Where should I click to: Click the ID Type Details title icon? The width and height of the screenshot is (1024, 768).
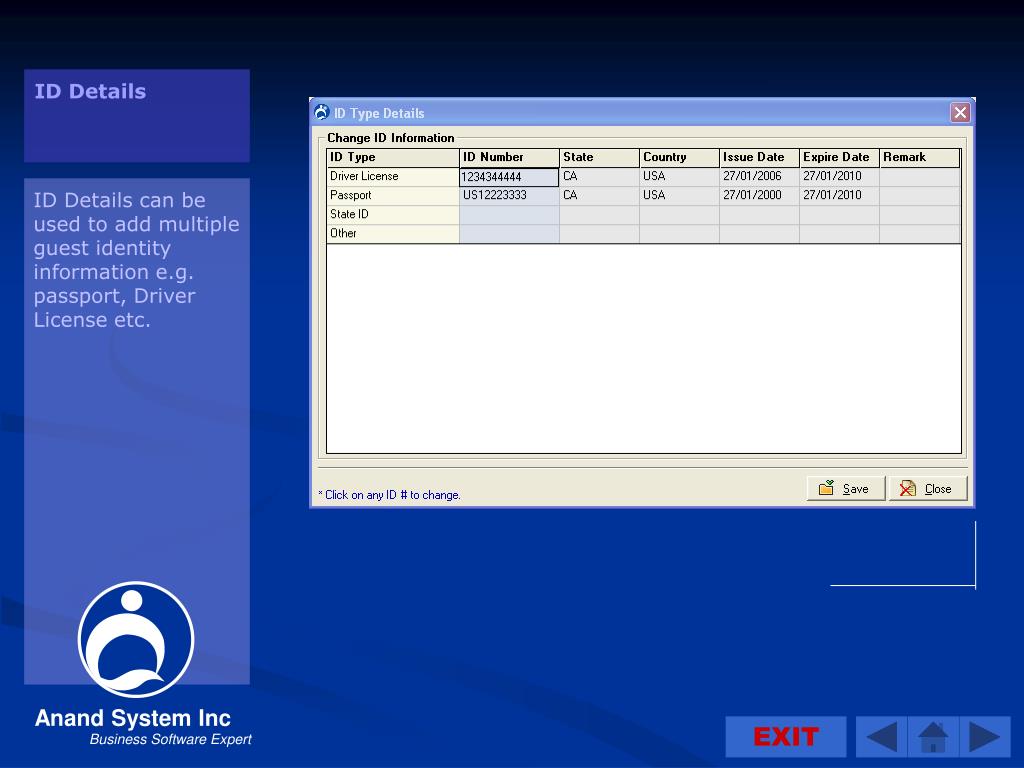pos(321,112)
